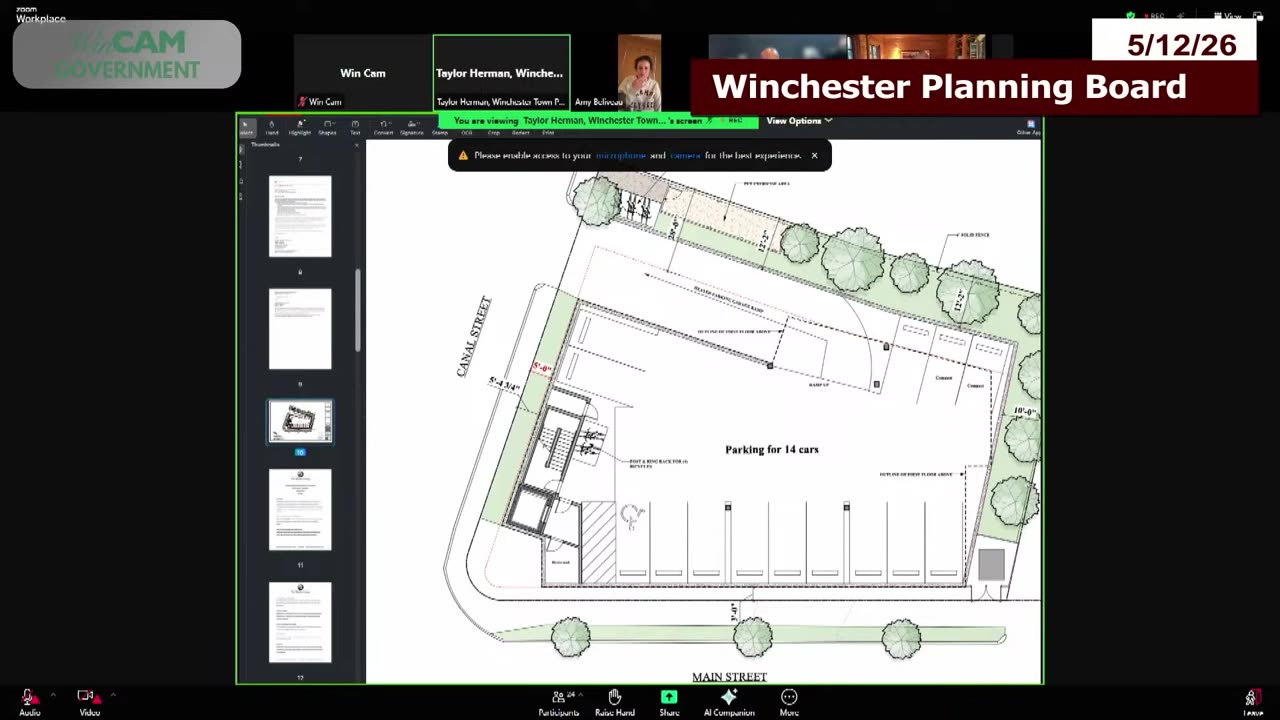
Task: Click the 'You are viewing Taylor Herman' banner
Action: click(598, 121)
